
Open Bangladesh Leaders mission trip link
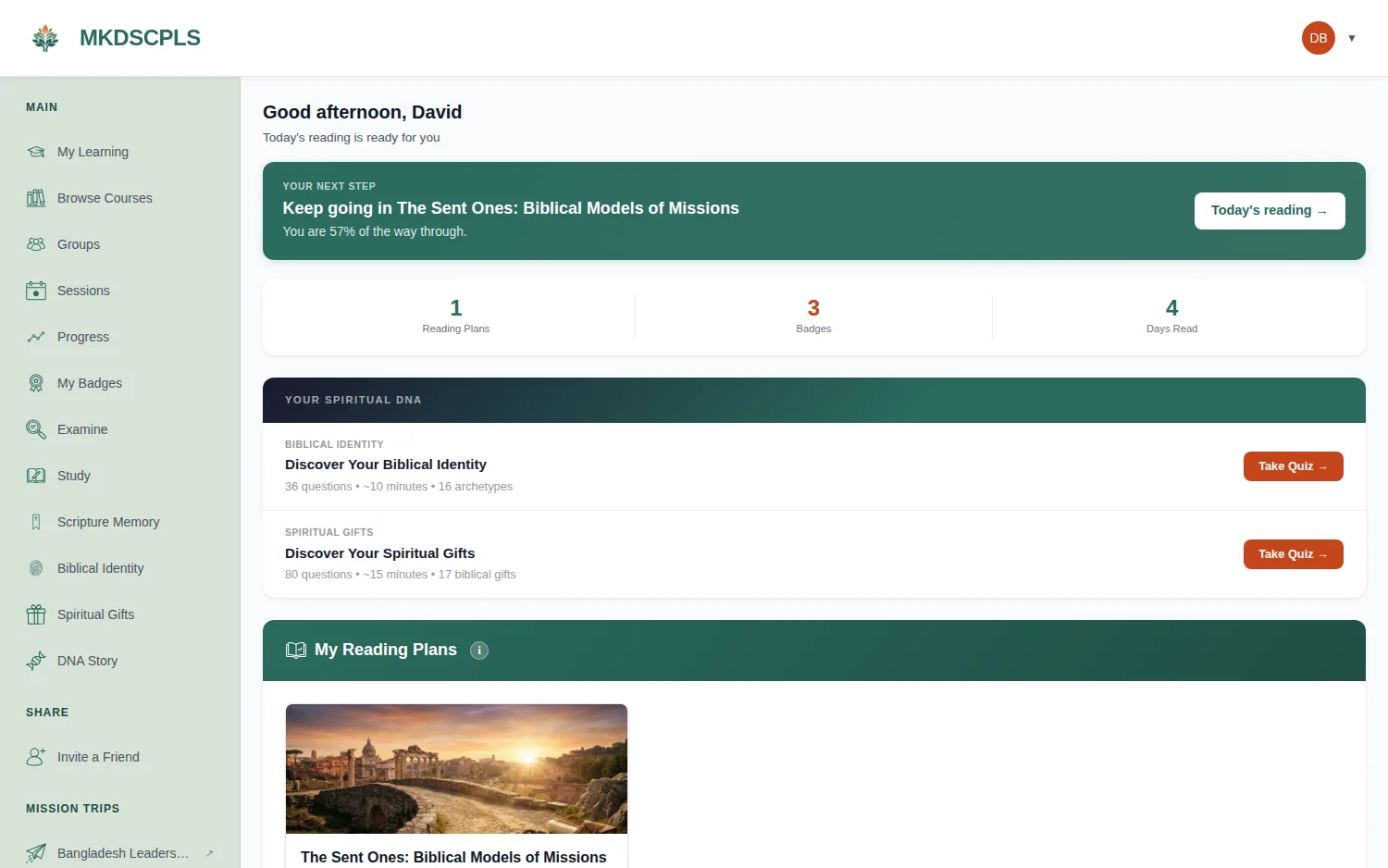point(120,853)
